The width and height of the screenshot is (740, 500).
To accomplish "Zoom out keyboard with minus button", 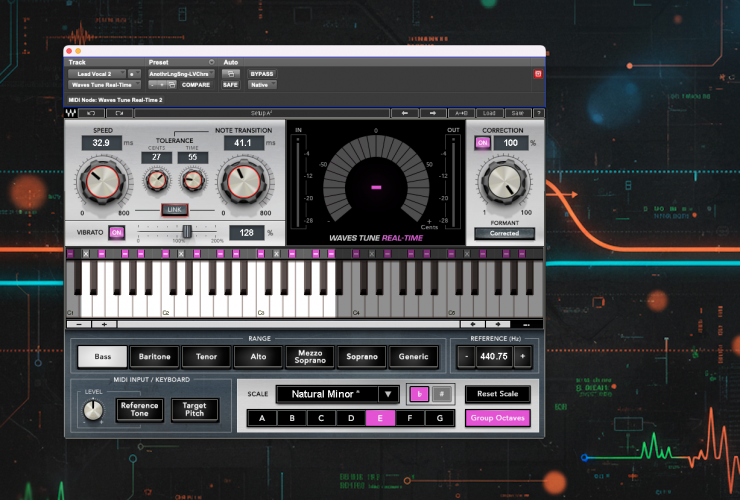I will [79, 324].
